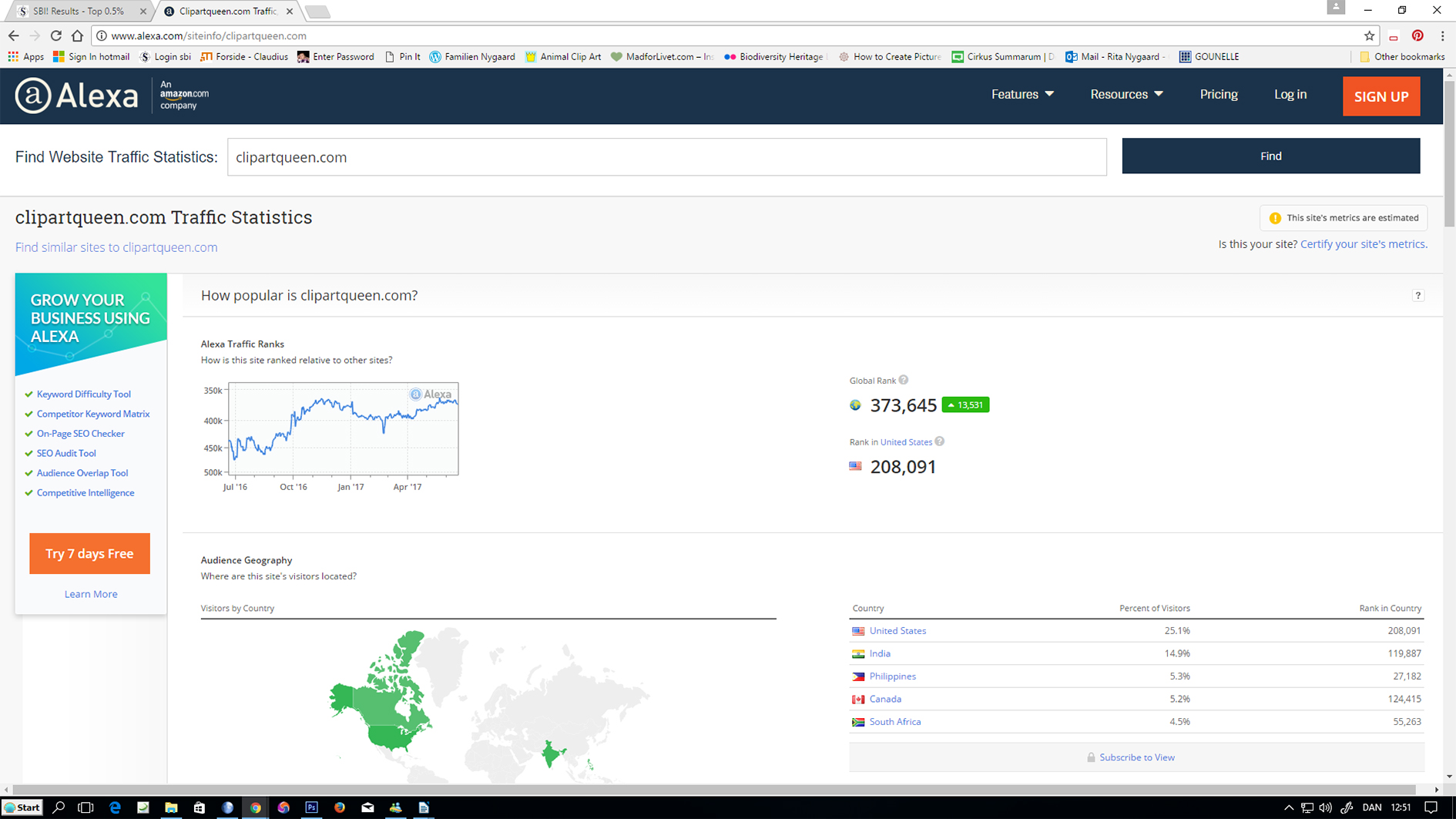This screenshot has height=819, width=1456.
Task: Open the browser home page
Action: pyautogui.click(x=77, y=35)
